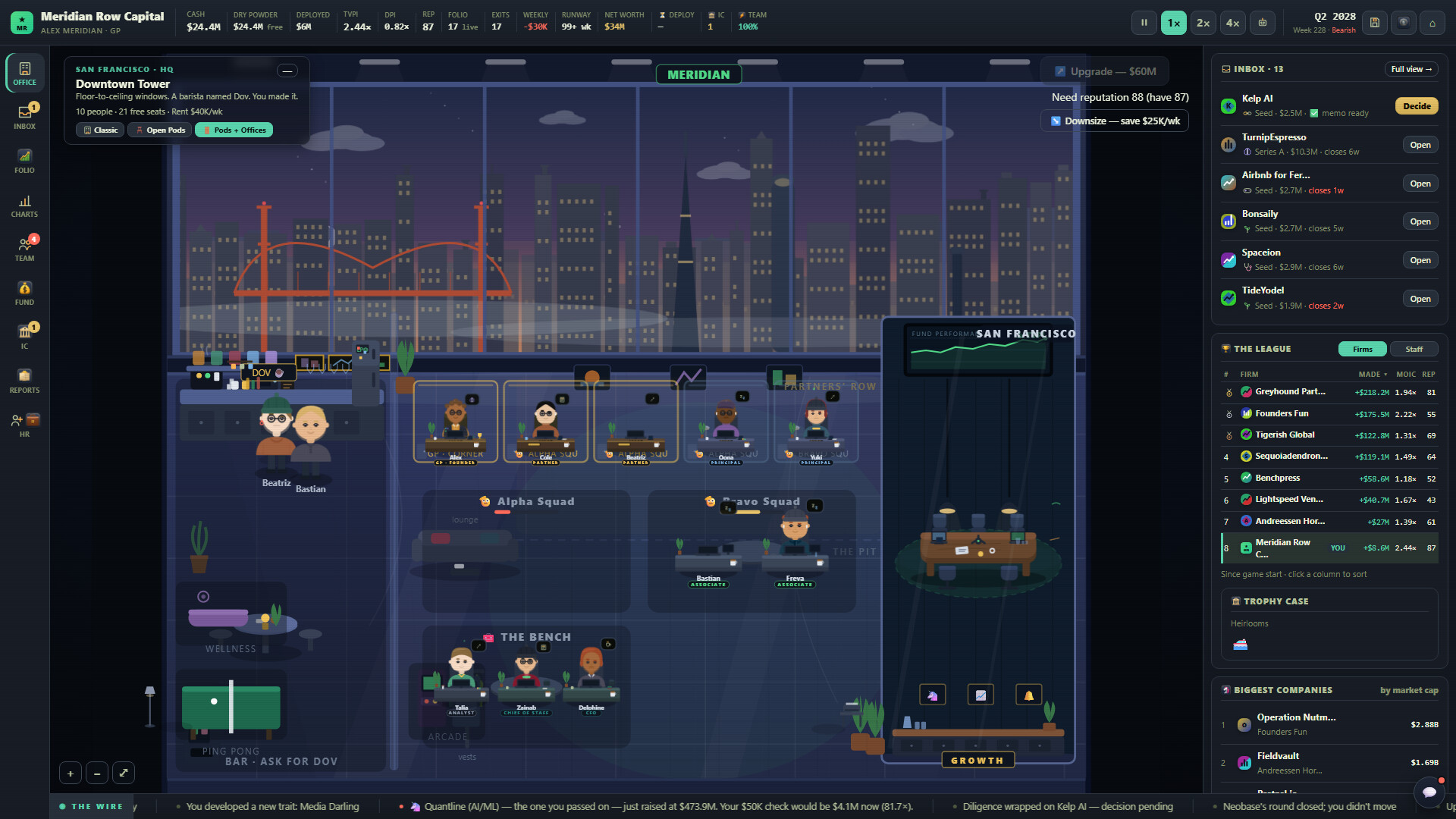Image resolution: width=1456 pixels, height=819 pixels.
Task: Sort league by FIRM column
Action: coord(1249,375)
